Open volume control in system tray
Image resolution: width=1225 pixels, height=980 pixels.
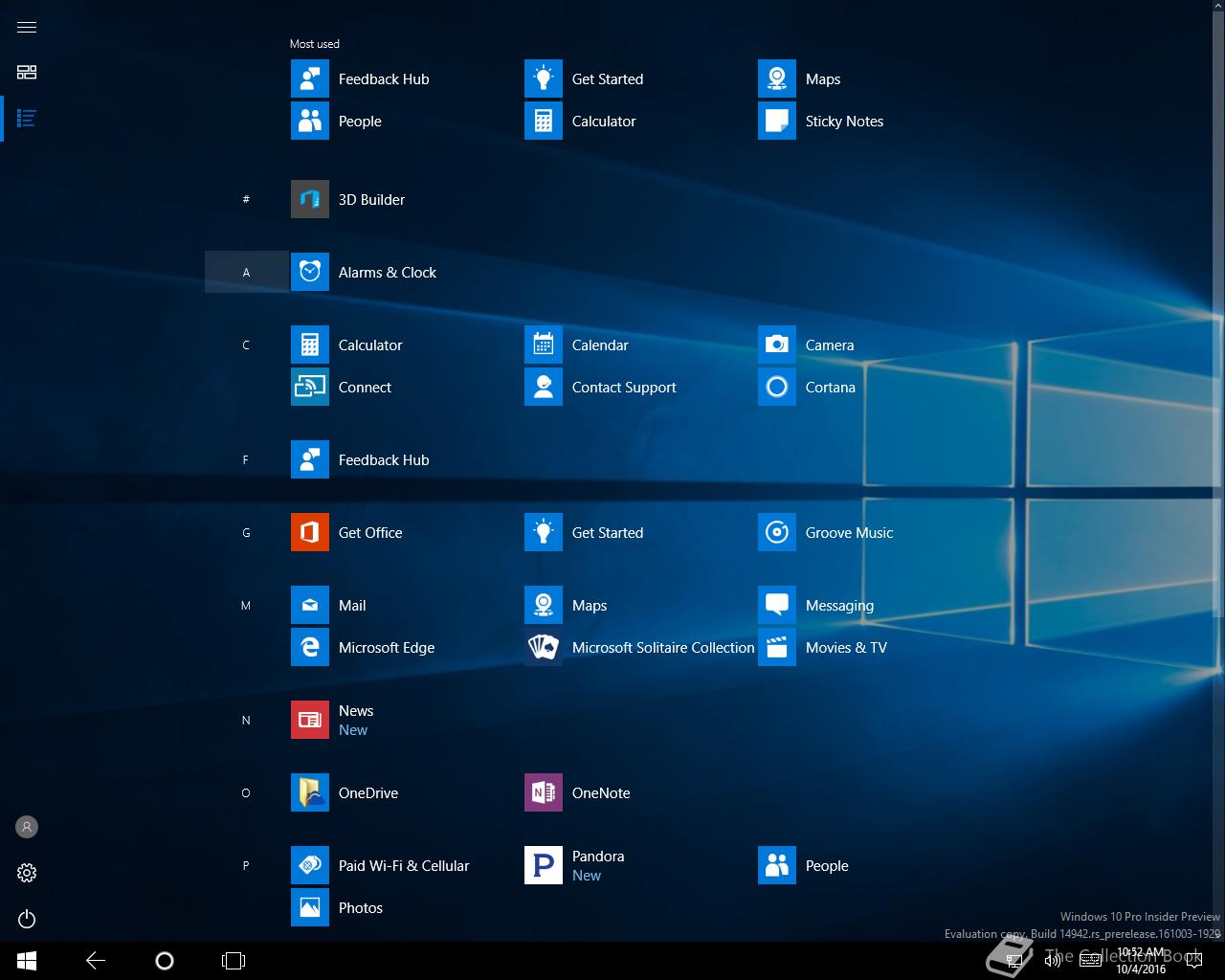1053,961
